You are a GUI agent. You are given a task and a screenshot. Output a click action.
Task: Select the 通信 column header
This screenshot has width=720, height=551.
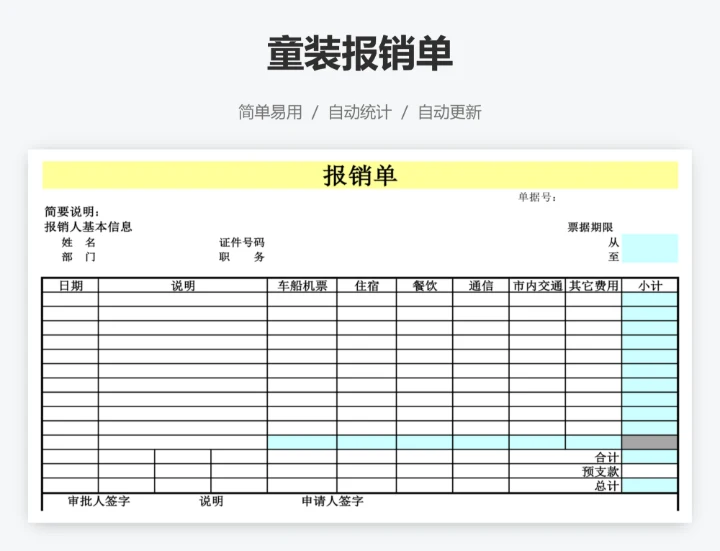click(481, 286)
